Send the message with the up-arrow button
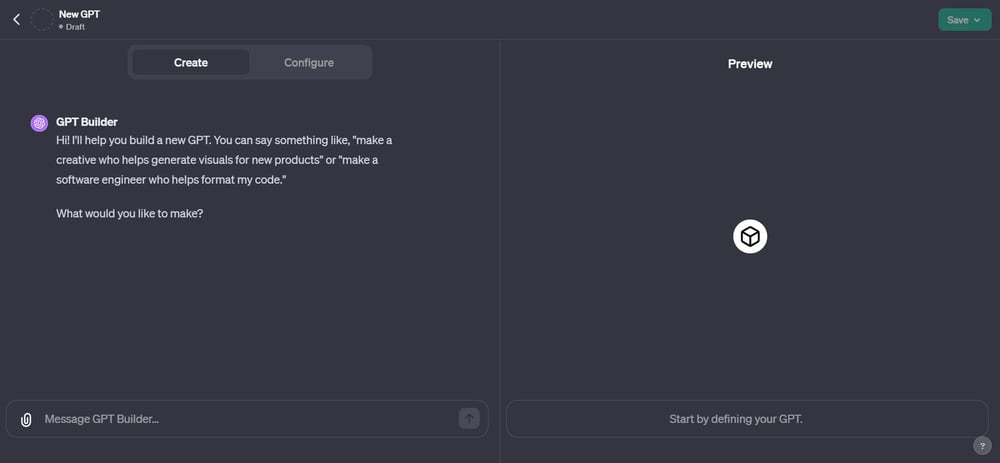This screenshot has height=463, width=1000. coord(469,419)
